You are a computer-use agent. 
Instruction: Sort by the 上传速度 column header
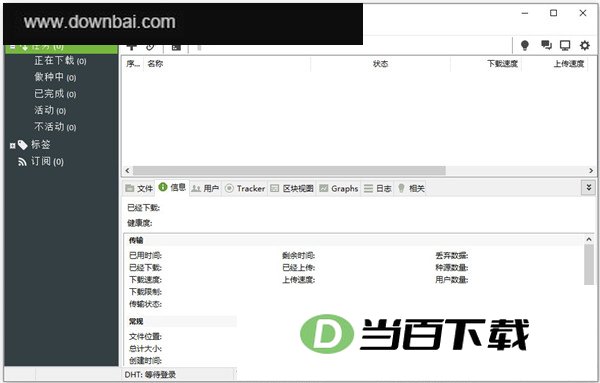(555, 64)
